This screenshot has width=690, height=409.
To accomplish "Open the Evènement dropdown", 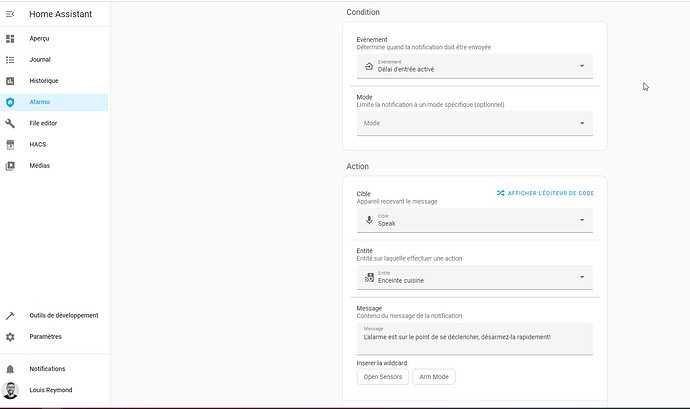I will (474, 66).
